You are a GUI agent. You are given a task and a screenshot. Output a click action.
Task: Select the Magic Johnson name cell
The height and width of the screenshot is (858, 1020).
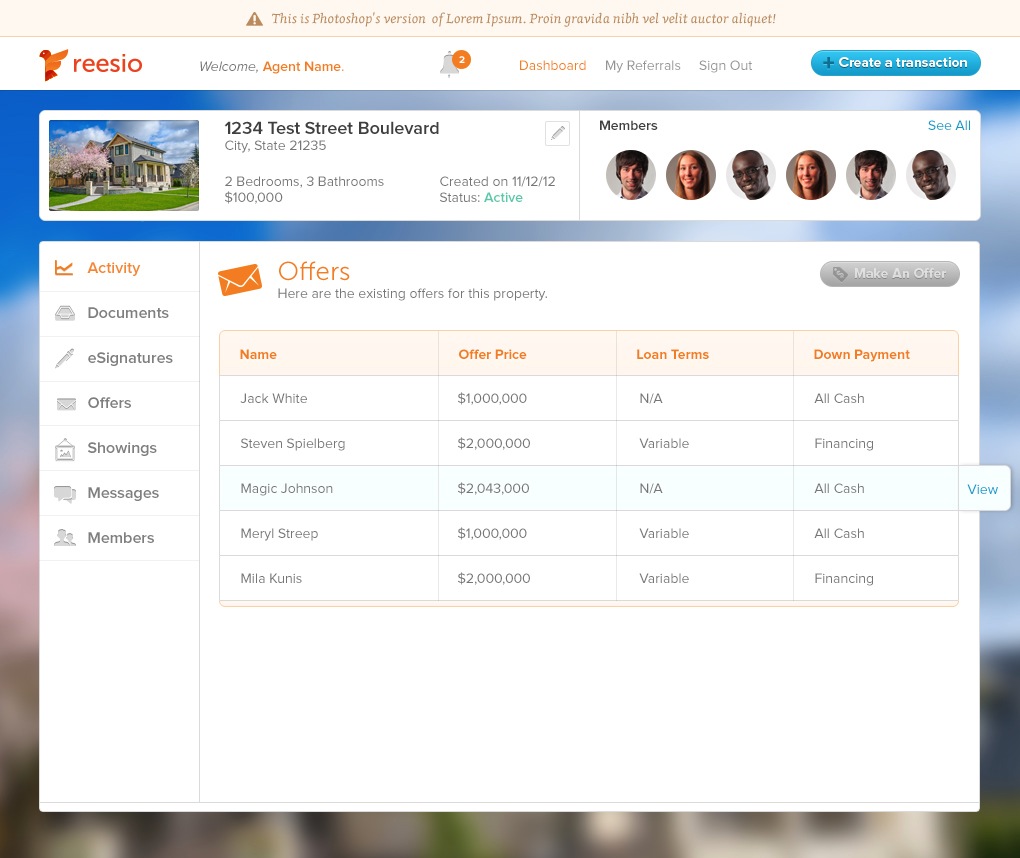click(x=286, y=489)
